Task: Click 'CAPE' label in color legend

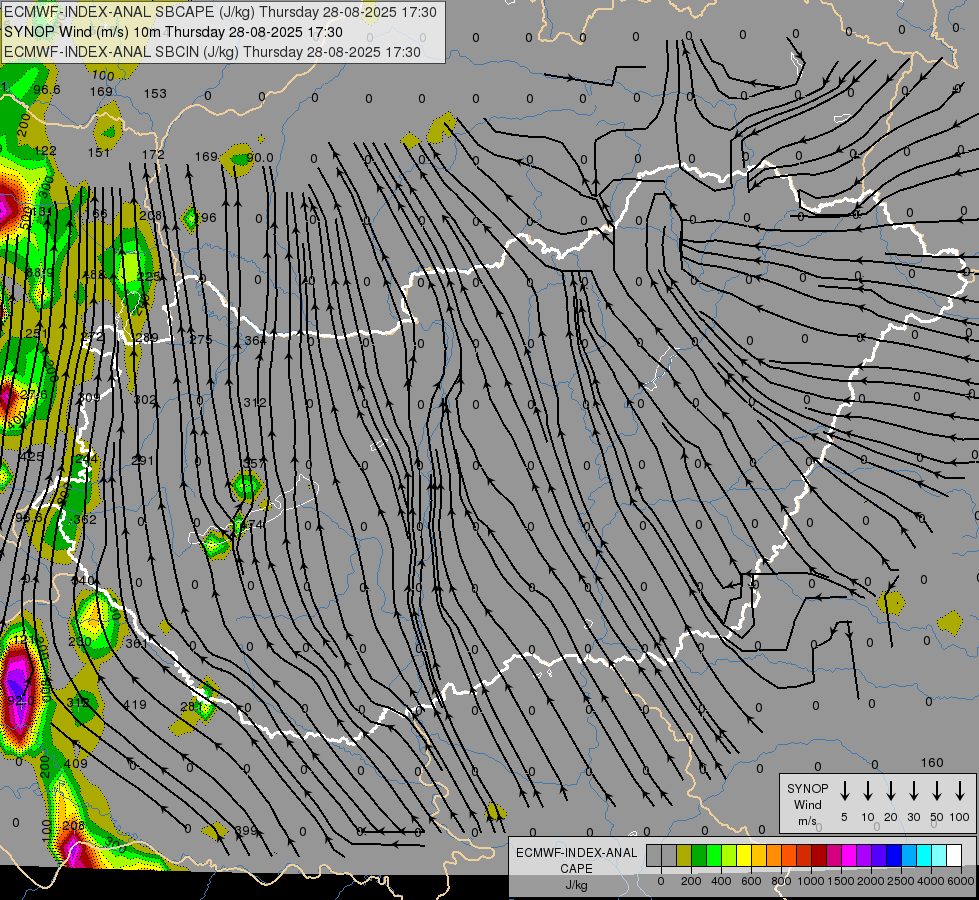Action: [x=576, y=869]
